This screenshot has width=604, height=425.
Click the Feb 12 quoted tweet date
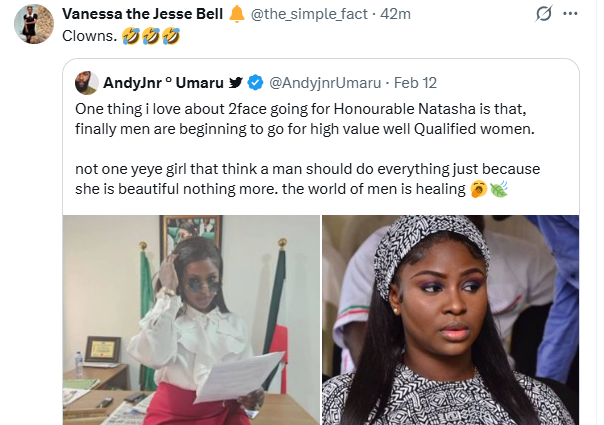click(415, 83)
